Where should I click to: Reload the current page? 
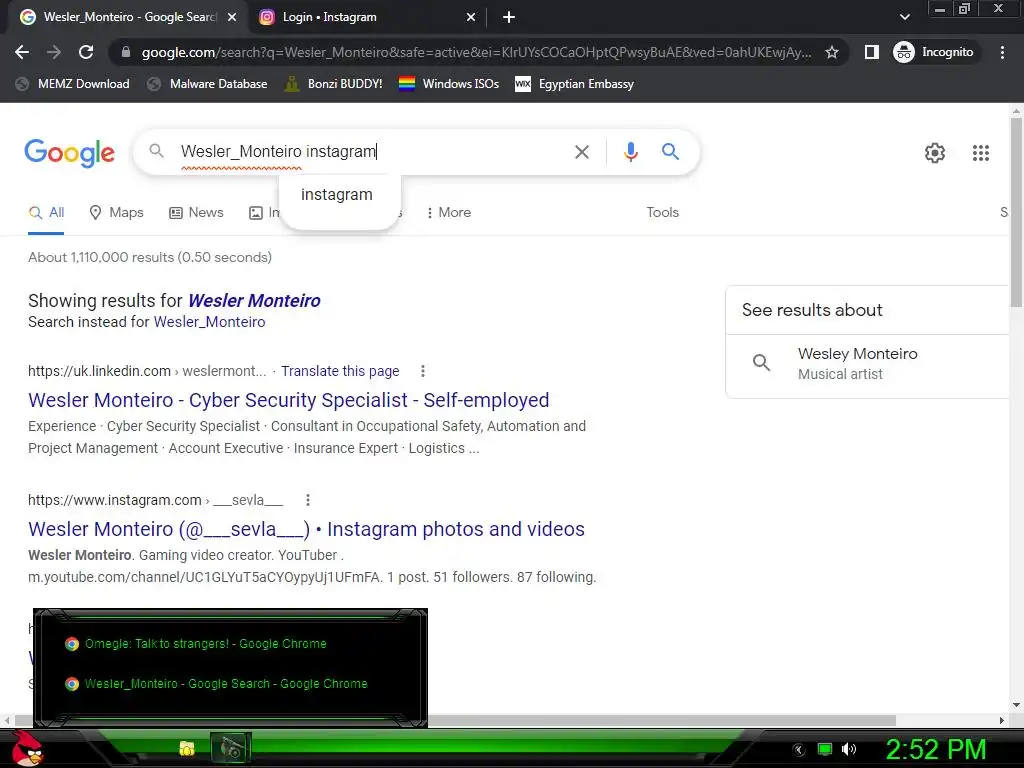[86, 52]
